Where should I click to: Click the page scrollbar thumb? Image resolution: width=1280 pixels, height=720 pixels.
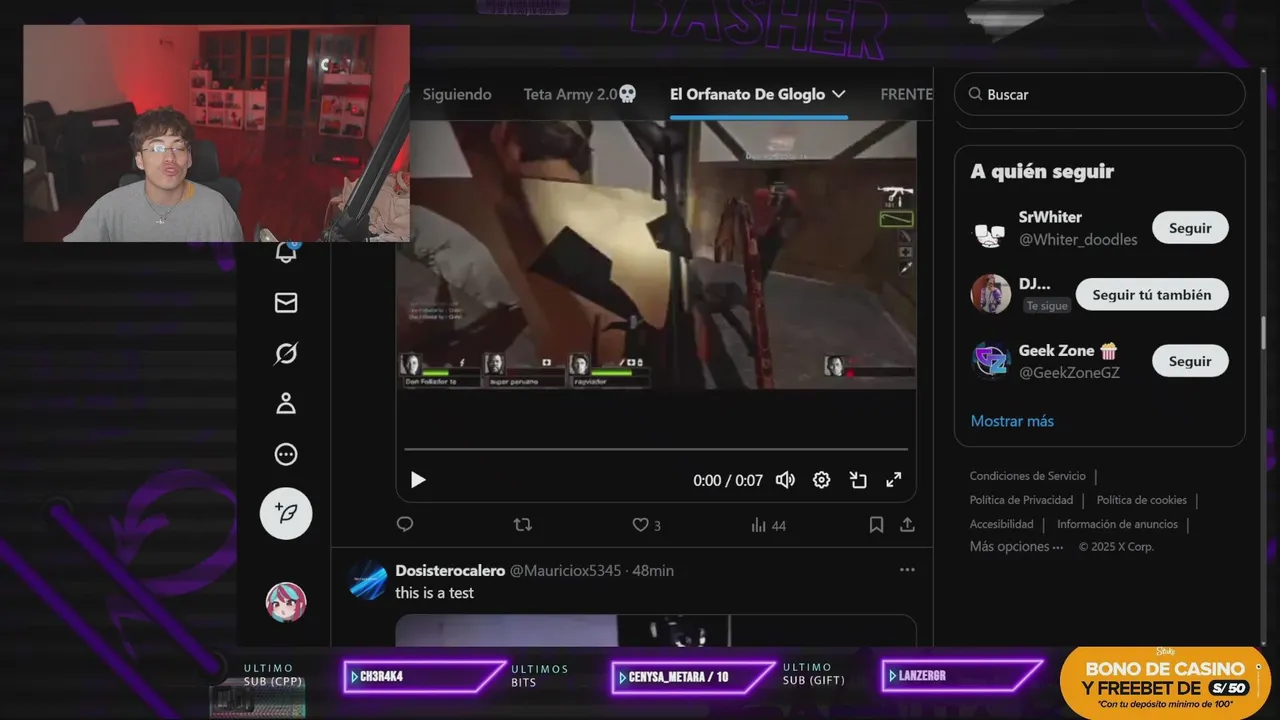pyautogui.click(x=1263, y=333)
